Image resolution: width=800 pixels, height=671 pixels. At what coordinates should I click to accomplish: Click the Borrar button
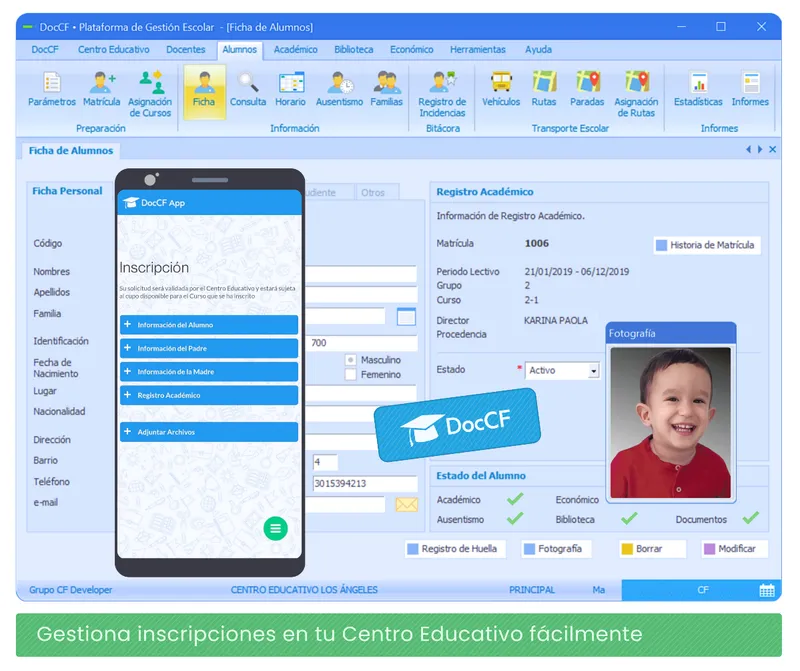[652, 549]
